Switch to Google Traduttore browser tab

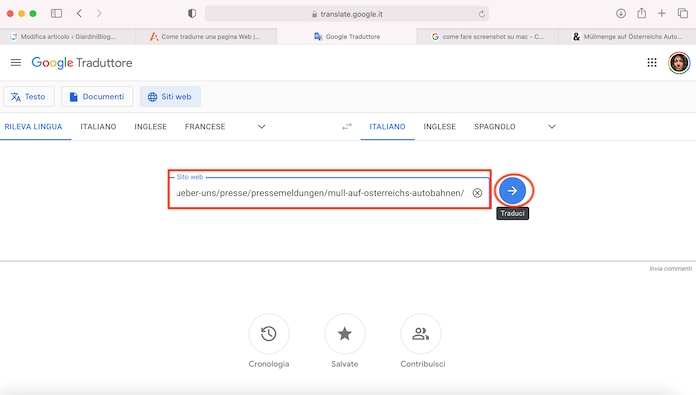click(347, 36)
